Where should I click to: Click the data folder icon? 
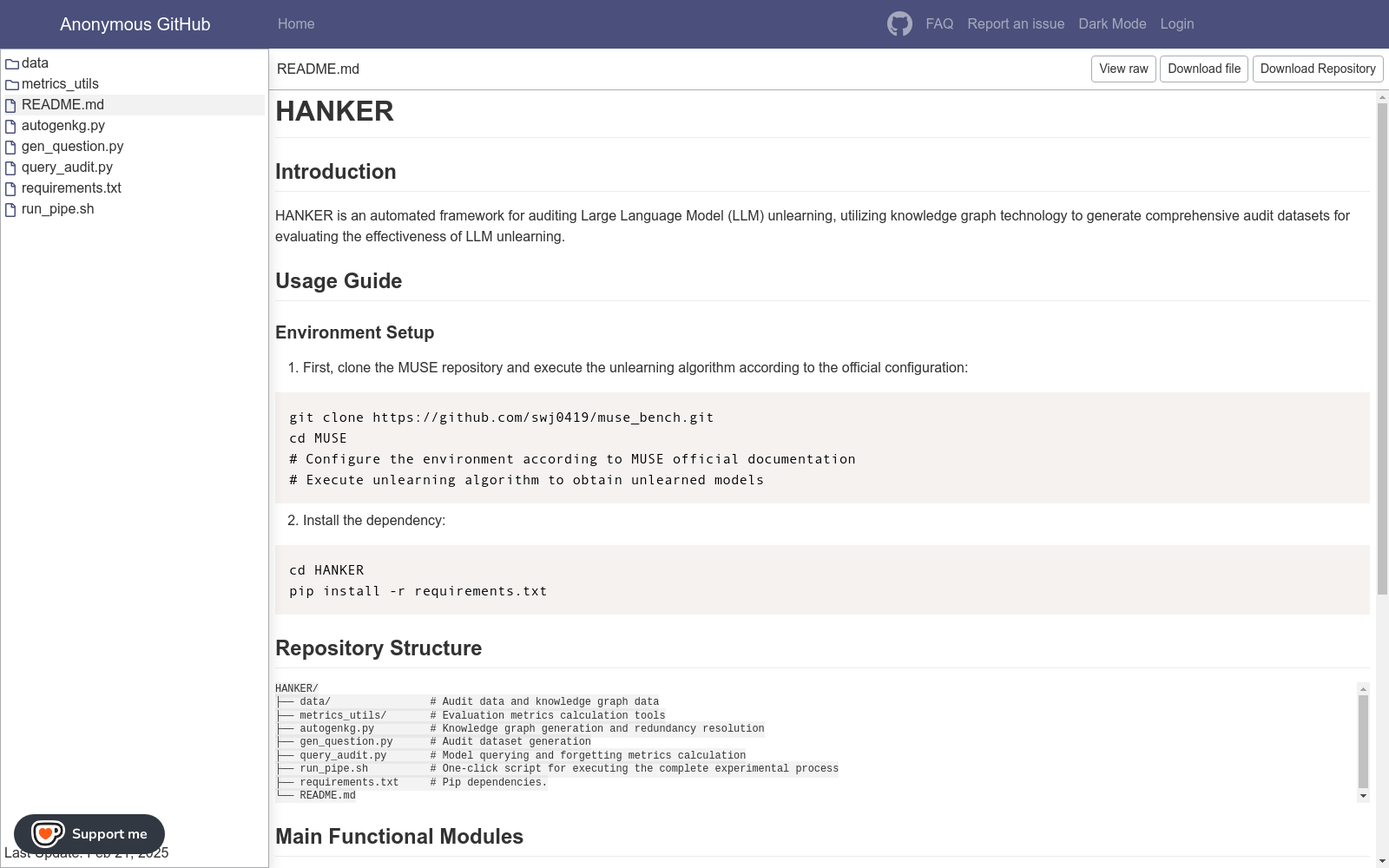tap(12, 63)
